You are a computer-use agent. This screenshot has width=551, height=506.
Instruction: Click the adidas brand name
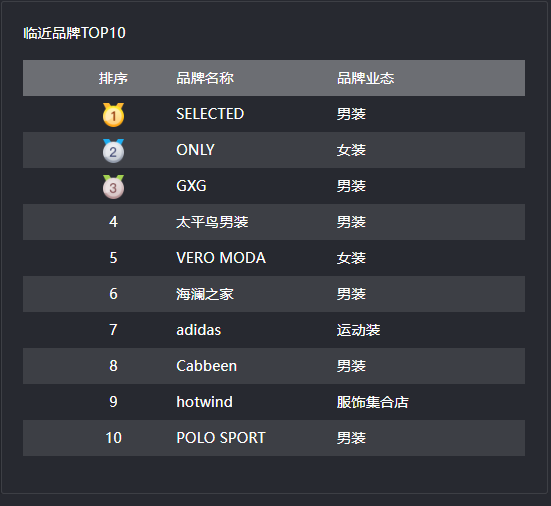(199, 330)
